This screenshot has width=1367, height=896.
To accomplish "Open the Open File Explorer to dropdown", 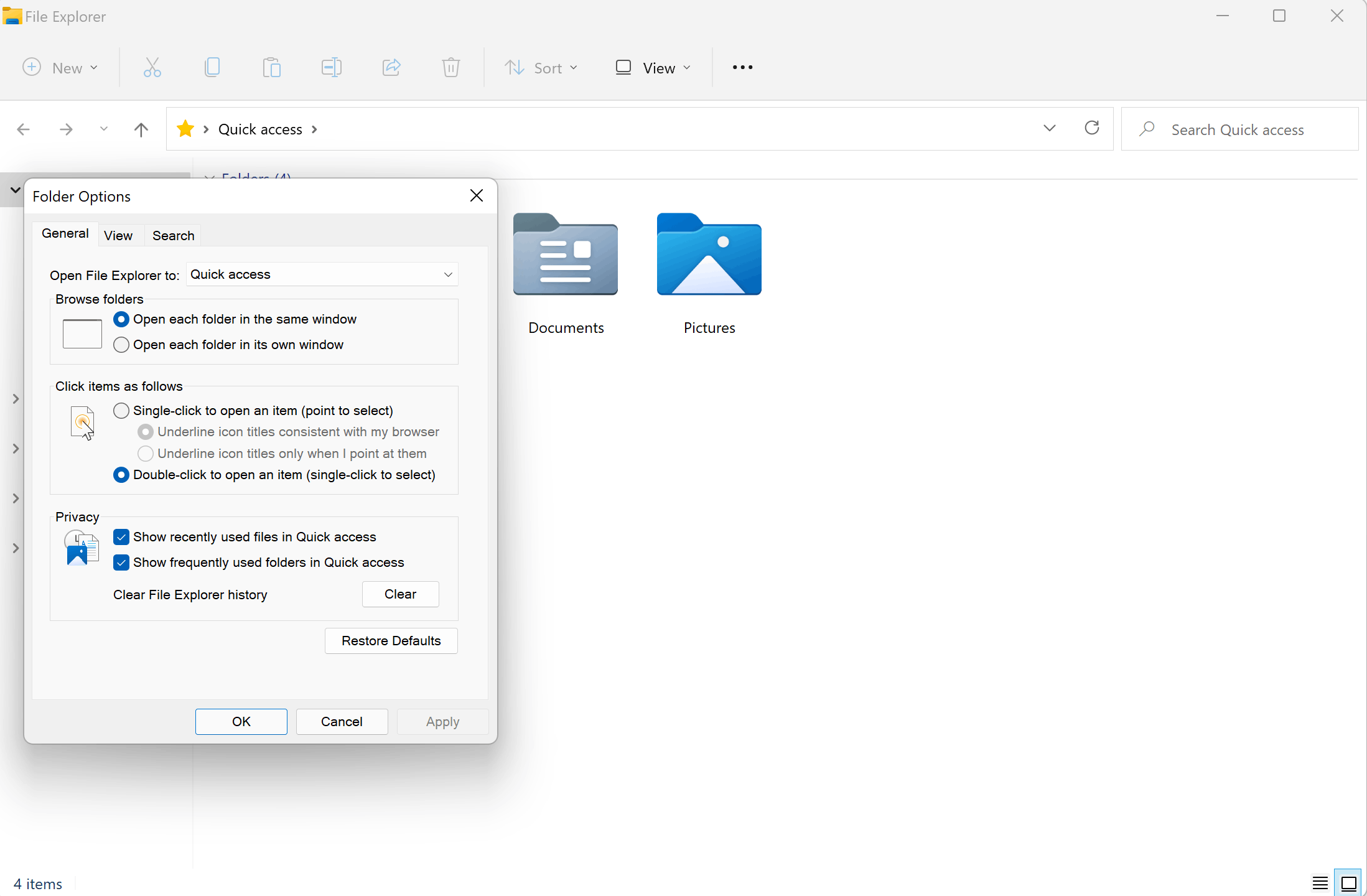I will point(322,274).
